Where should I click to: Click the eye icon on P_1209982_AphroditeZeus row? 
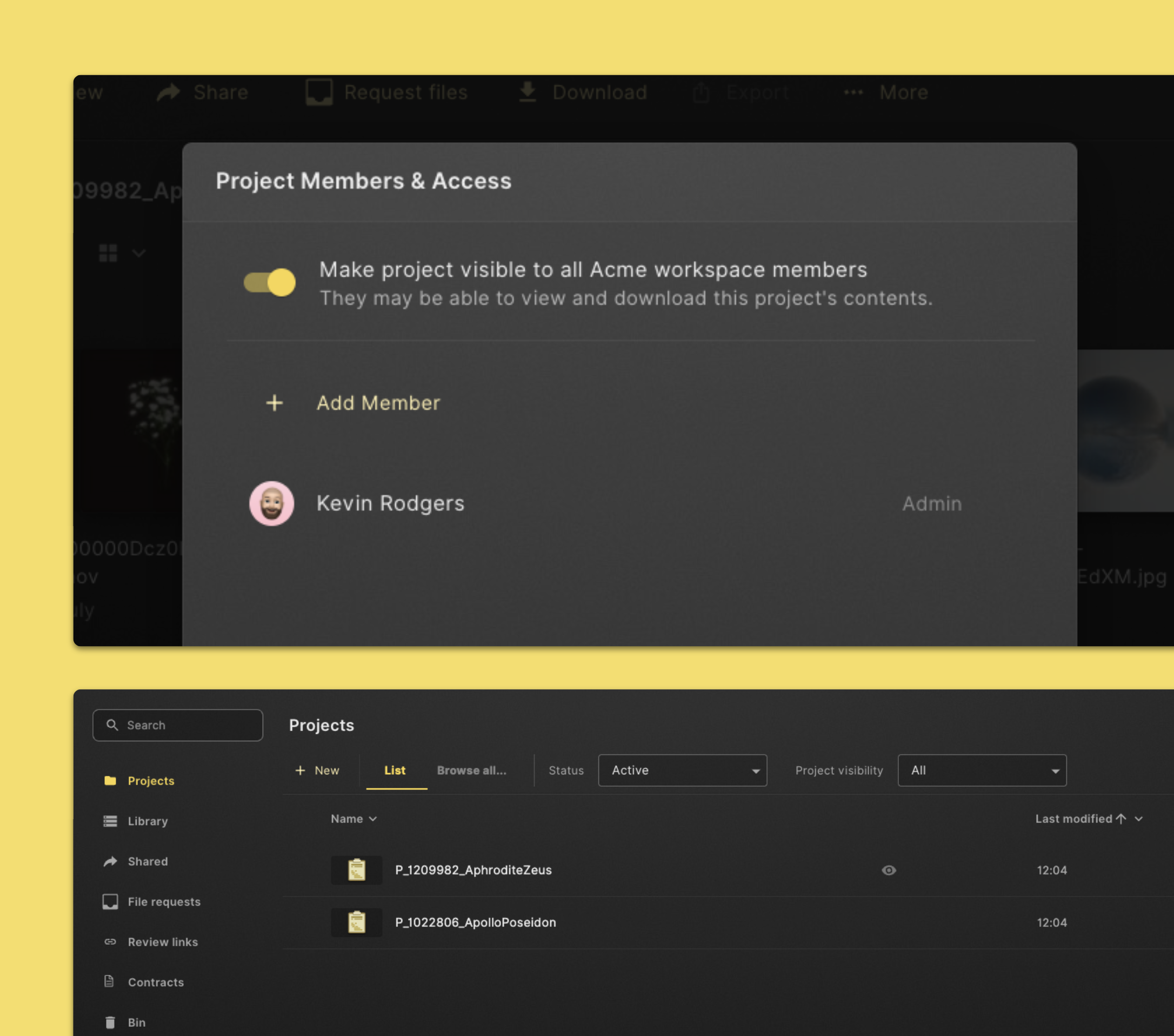click(889, 871)
